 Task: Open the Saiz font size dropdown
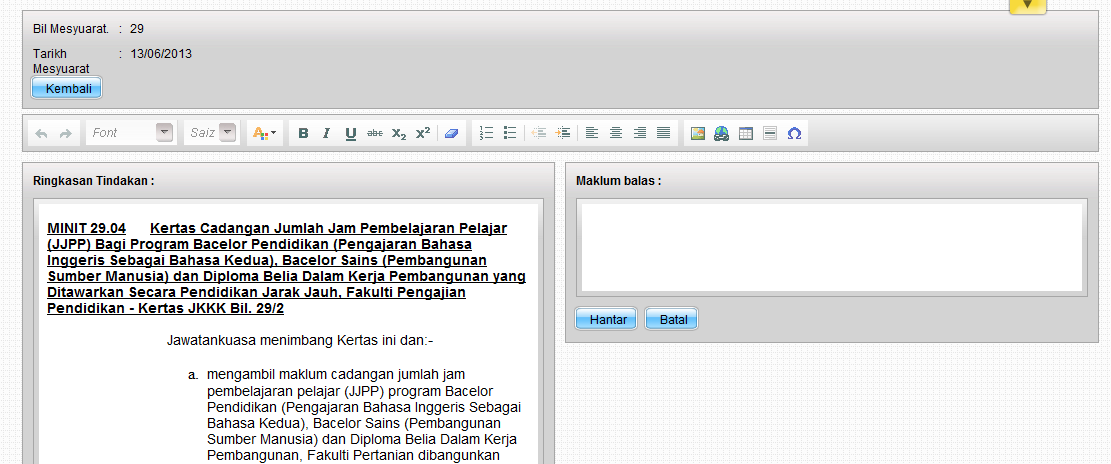tap(210, 132)
